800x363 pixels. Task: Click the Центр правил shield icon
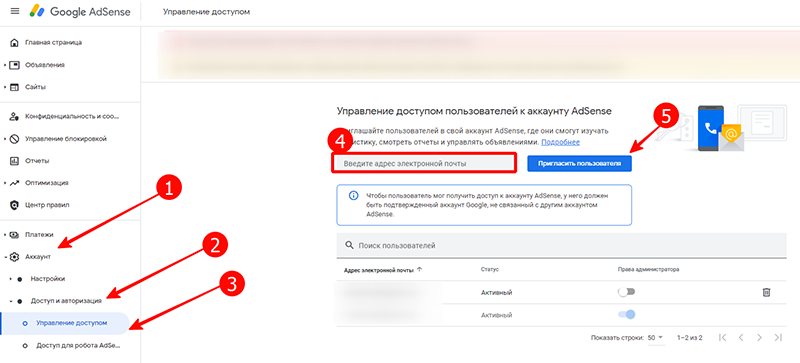tap(15, 205)
